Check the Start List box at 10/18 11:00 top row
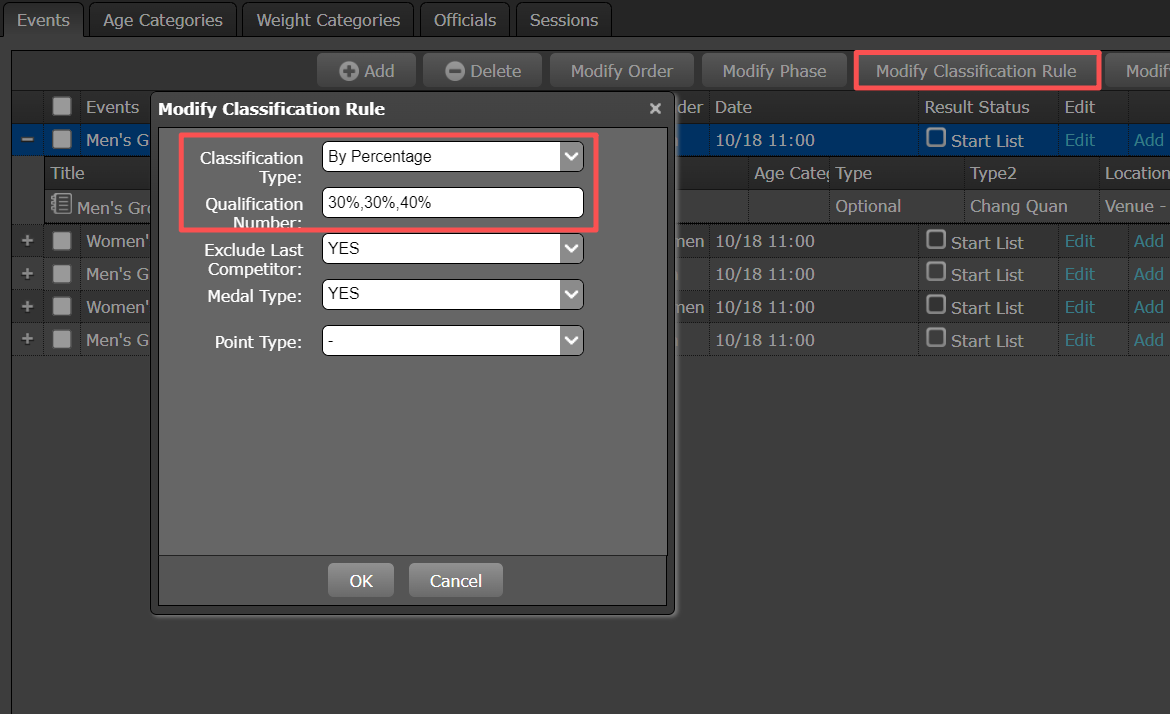The height and width of the screenshot is (714, 1170). (936, 138)
